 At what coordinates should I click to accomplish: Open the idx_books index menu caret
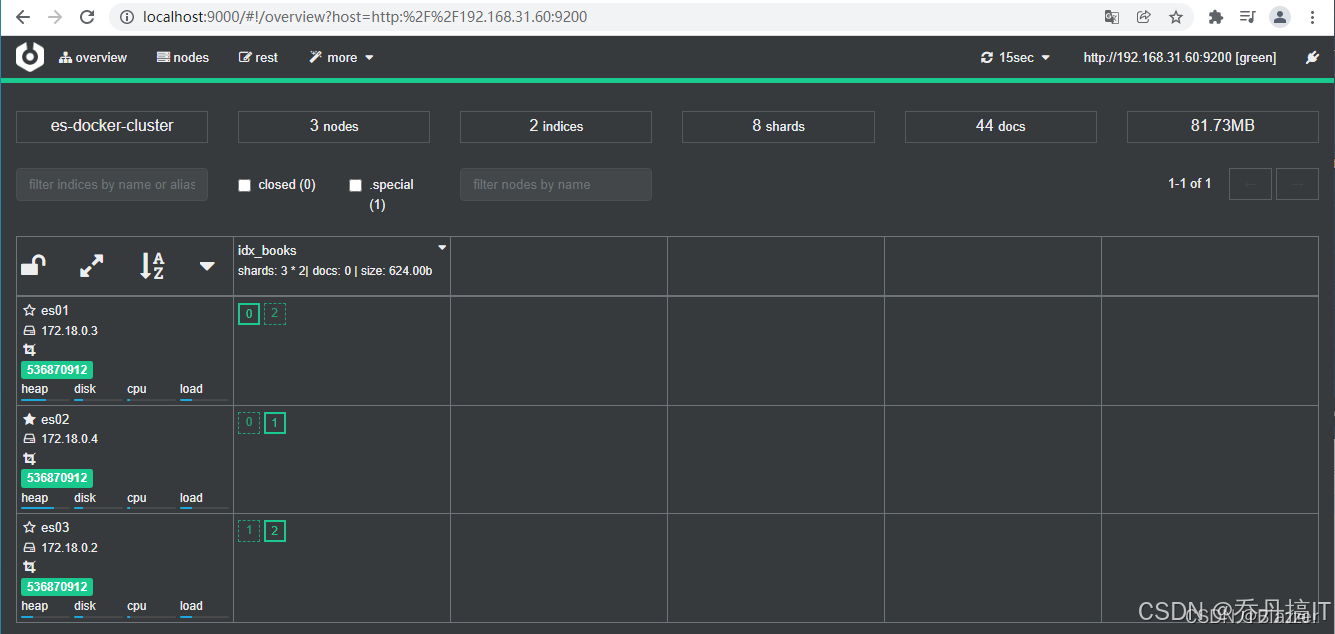[x=442, y=247]
